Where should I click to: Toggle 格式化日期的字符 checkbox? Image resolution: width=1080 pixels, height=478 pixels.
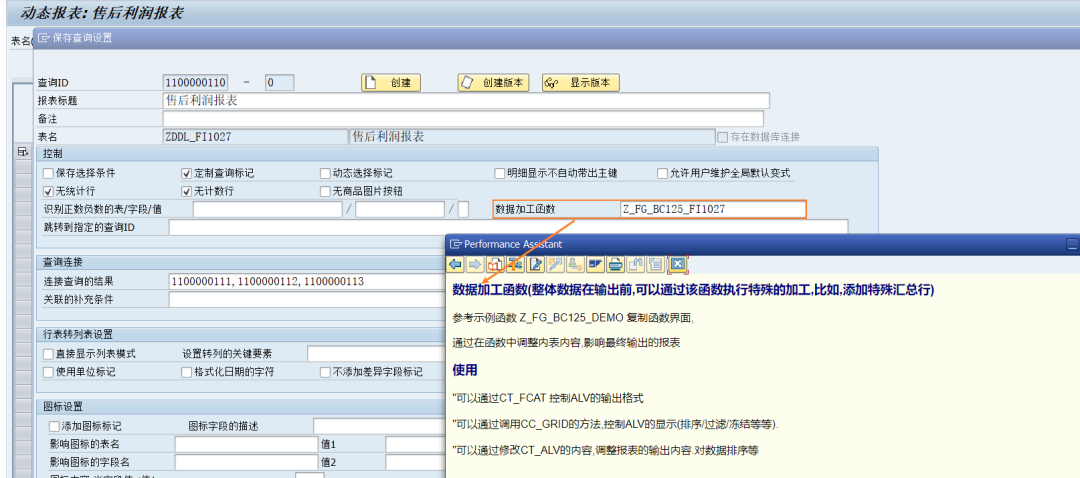tap(186, 372)
